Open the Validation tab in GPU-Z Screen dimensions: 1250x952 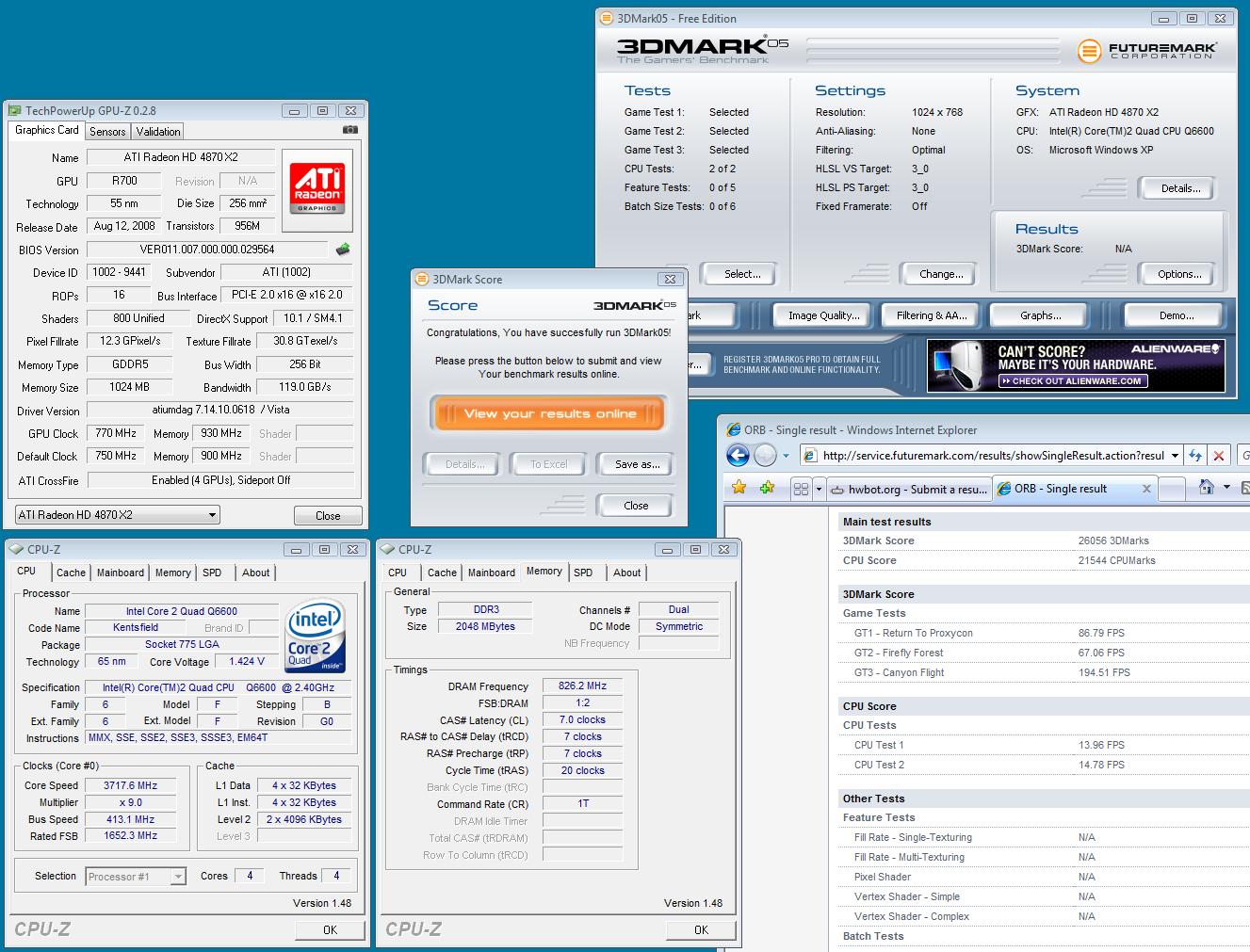[157, 132]
